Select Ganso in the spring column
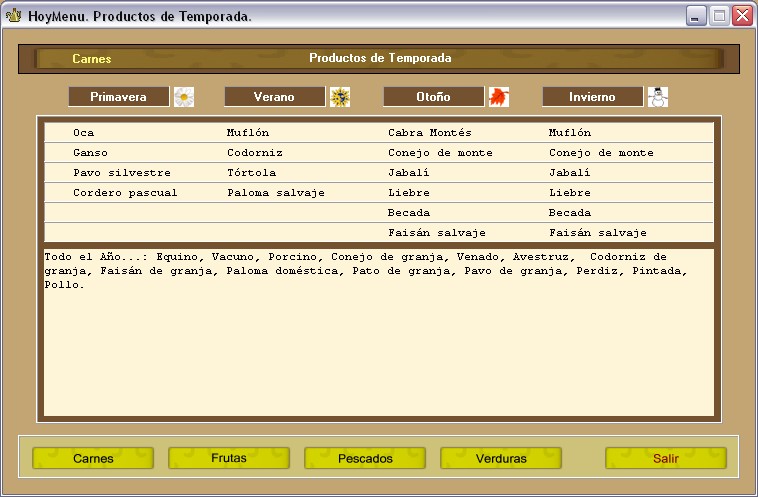 (x=90, y=153)
